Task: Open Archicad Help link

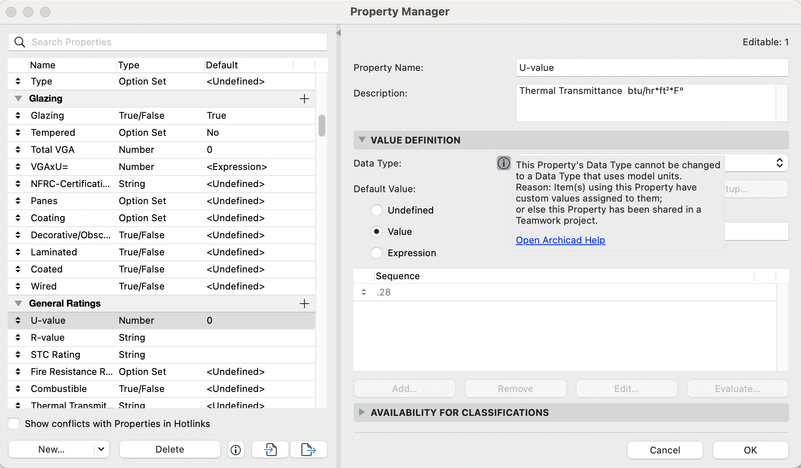Action: pyautogui.click(x=560, y=240)
